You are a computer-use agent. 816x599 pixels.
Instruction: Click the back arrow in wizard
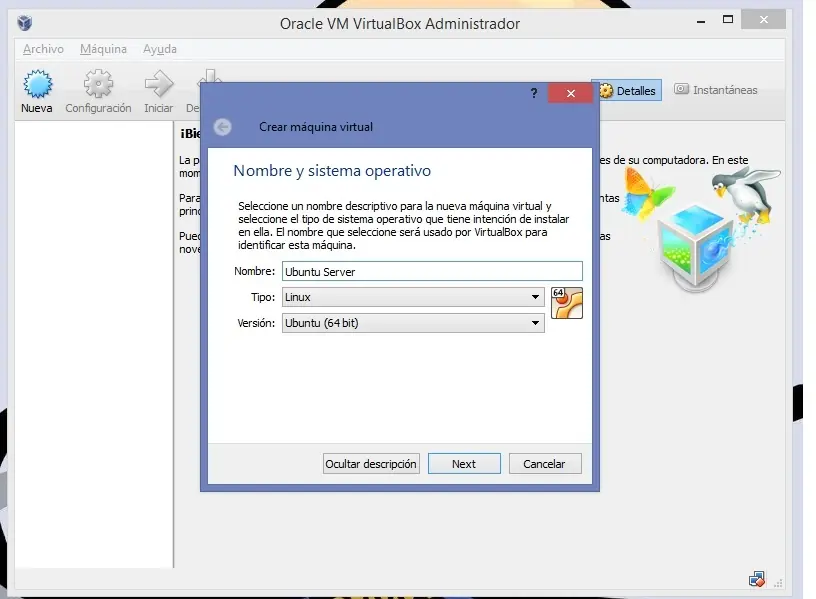[x=223, y=127]
